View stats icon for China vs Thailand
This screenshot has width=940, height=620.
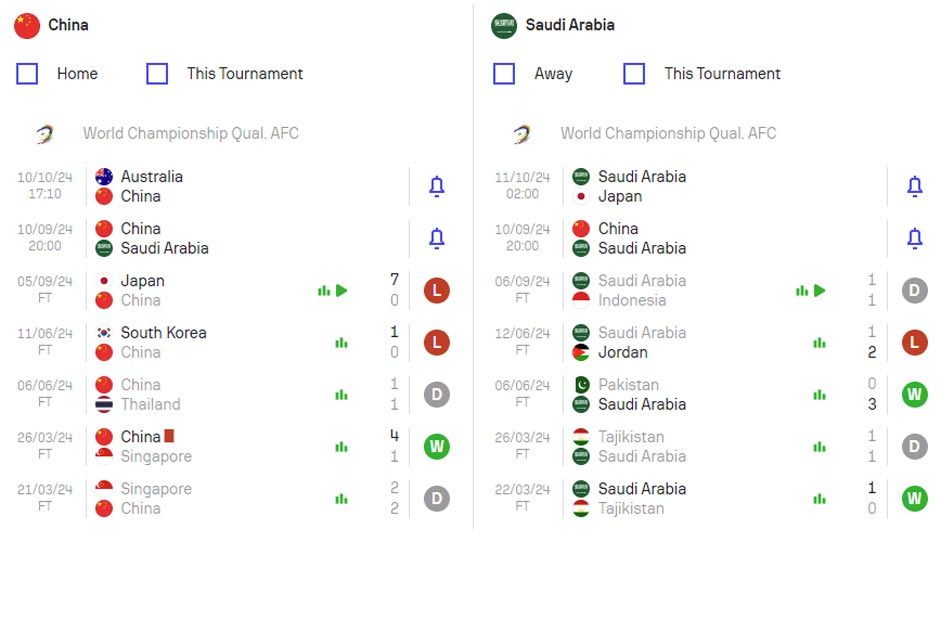341,395
